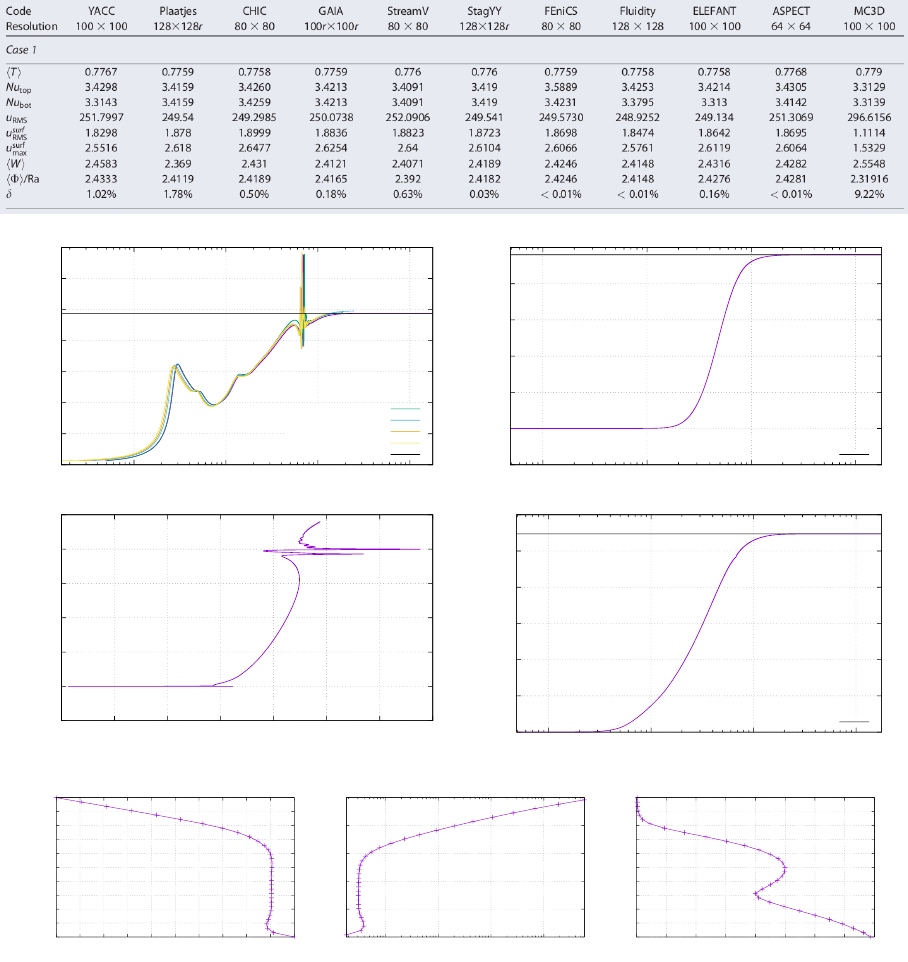Click the value 0.7767 under YACC
This screenshot has width=908, height=962.
coord(101,72)
